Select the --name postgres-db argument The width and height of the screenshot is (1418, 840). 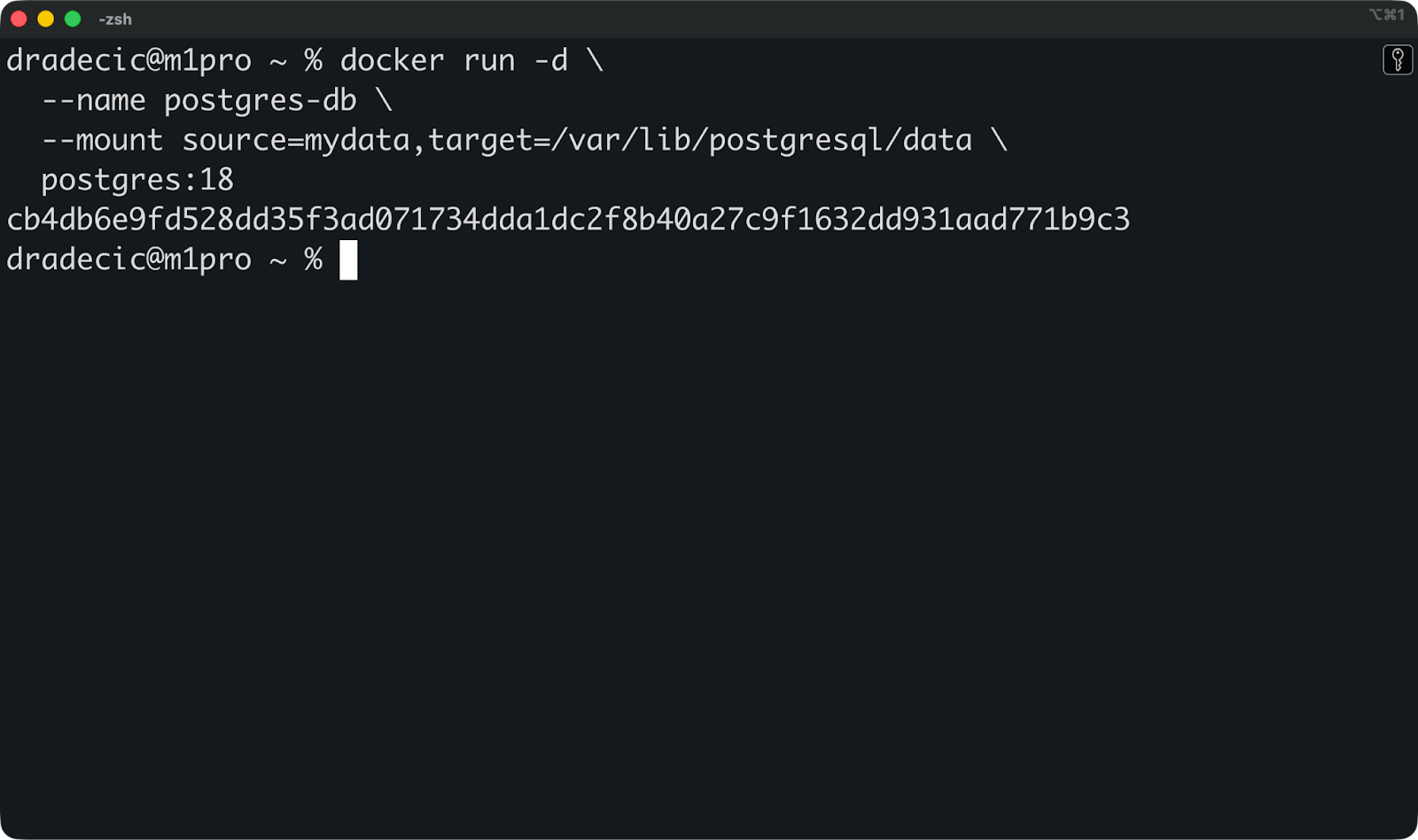pos(199,100)
